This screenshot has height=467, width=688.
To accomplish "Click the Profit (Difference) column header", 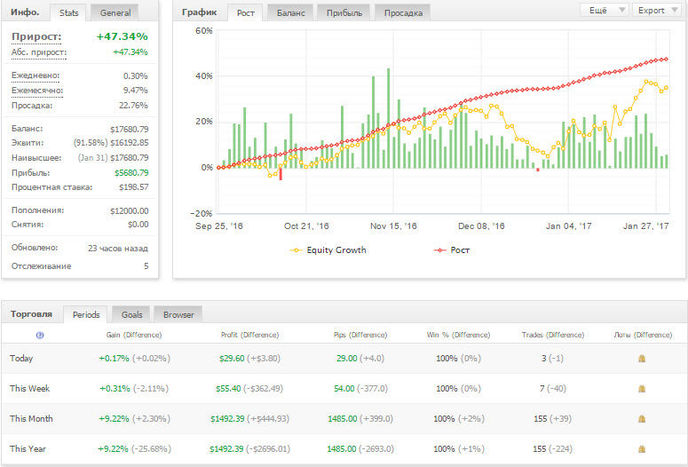I will (250, 335).
